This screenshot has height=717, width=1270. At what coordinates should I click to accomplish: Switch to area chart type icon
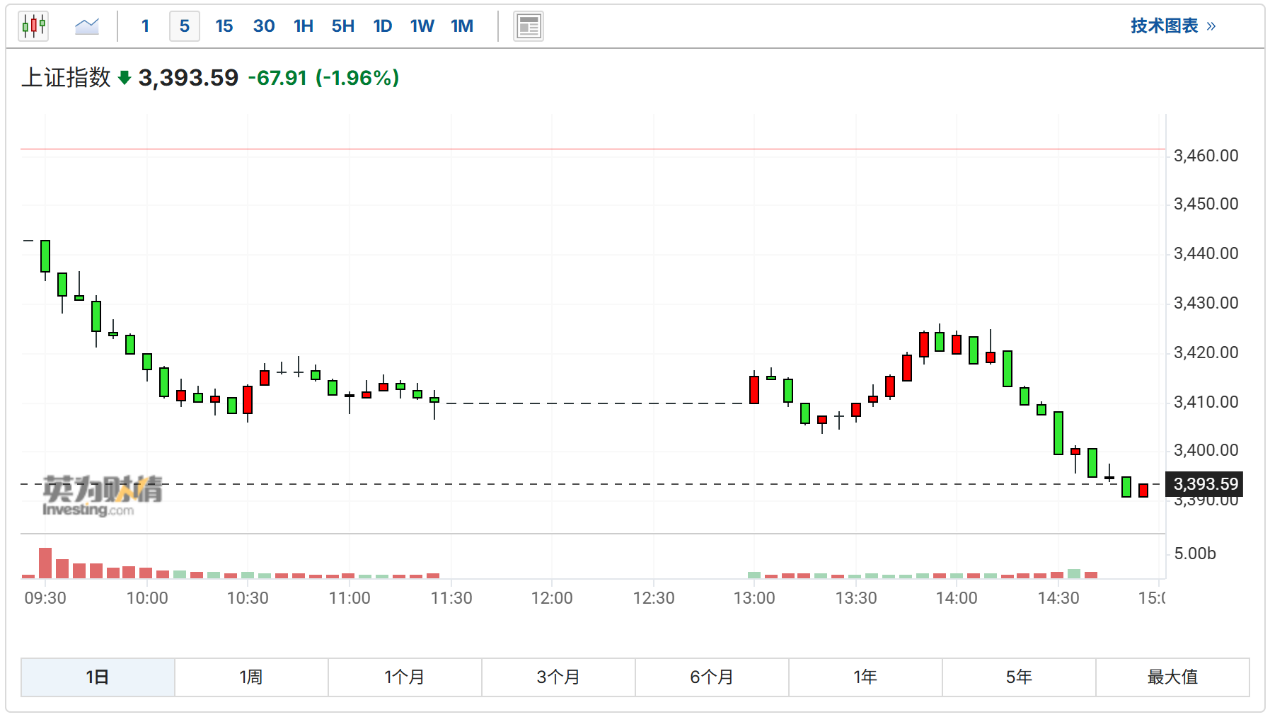(87, 26)
